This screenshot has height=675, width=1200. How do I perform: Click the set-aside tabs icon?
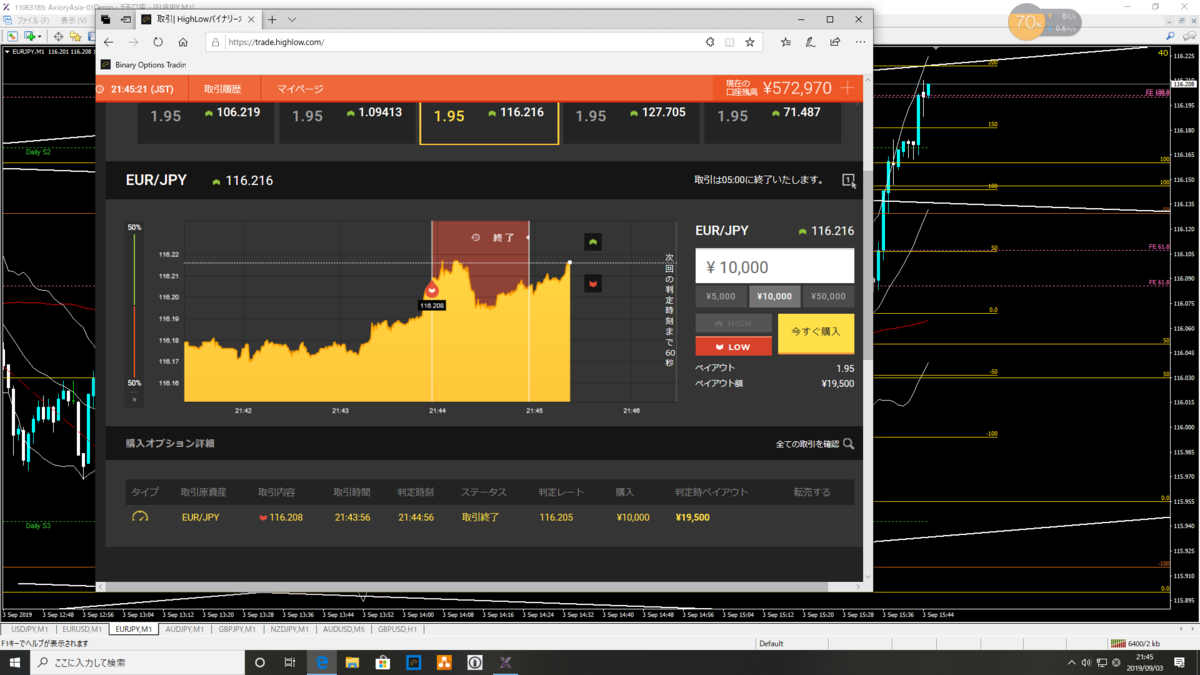[126, 19]
